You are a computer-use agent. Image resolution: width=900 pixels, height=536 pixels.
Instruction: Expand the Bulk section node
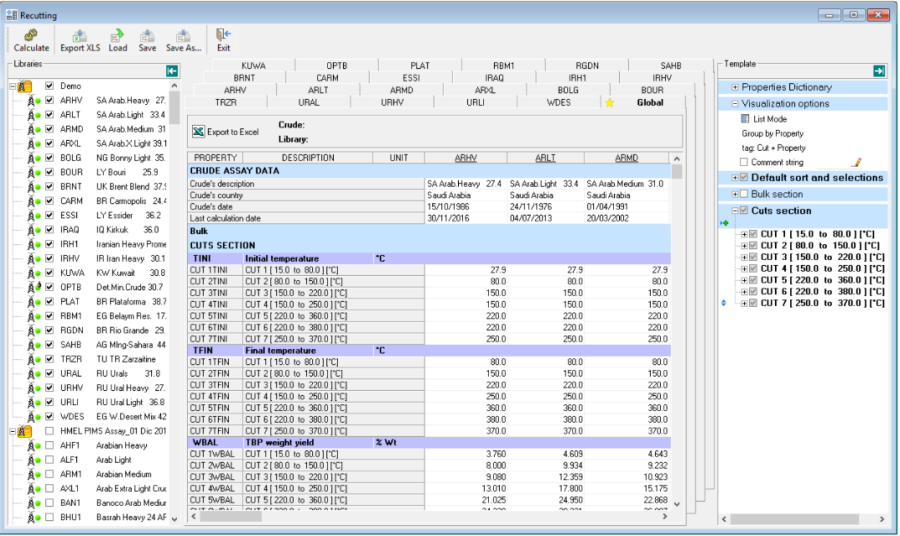tap(735, 194)
